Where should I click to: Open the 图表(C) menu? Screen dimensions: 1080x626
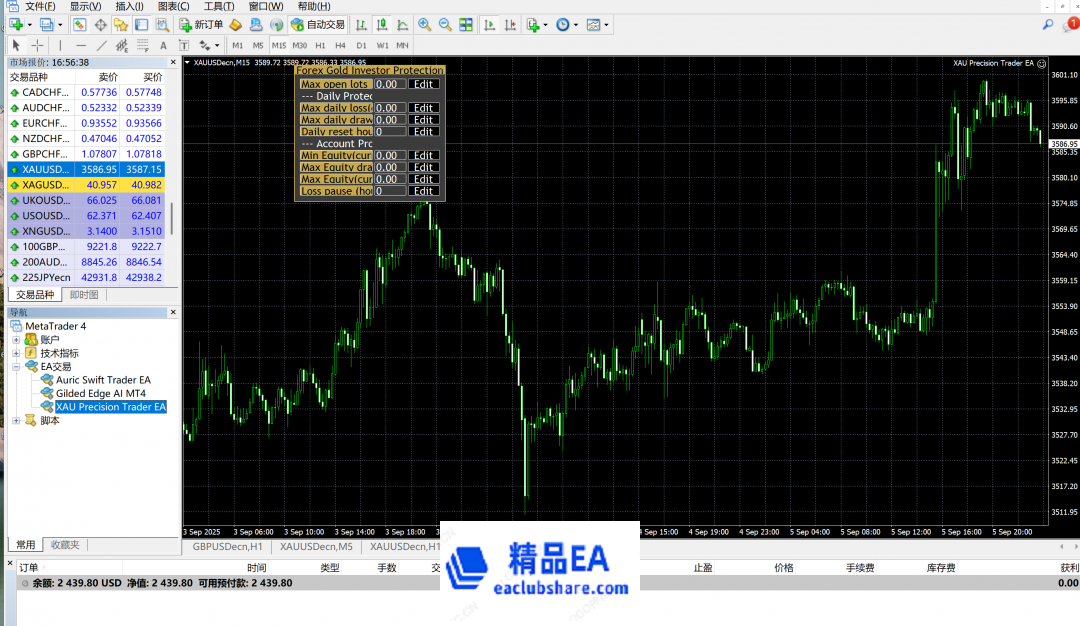click(174, 6)
